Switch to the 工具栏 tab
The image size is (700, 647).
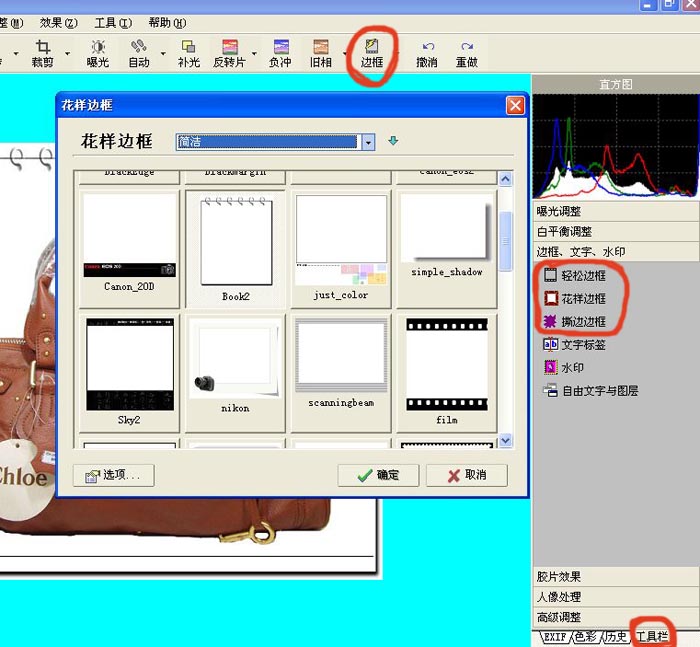[x=652, y=637]
